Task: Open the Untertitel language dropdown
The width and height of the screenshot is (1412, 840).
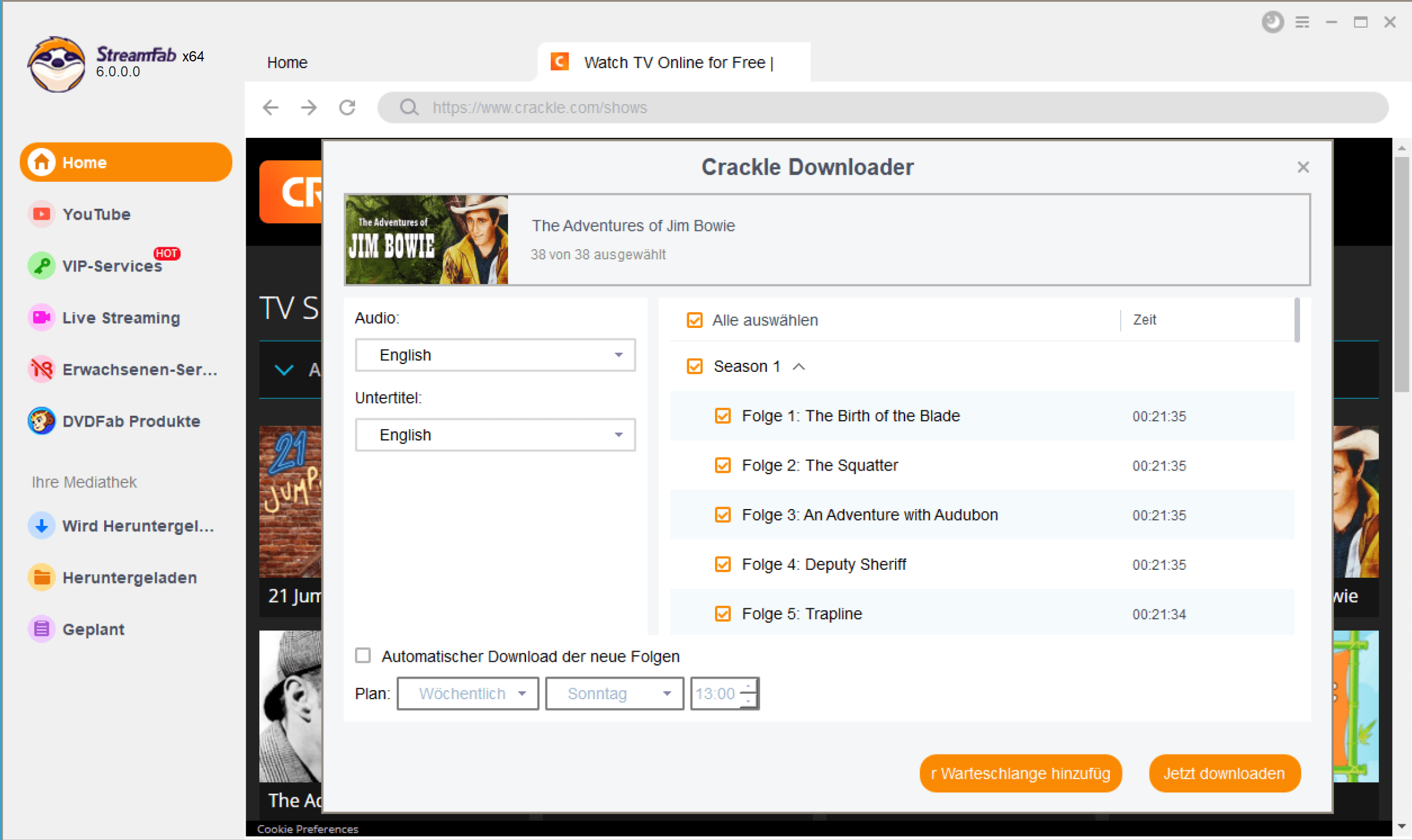Action: tap(495, 435)
